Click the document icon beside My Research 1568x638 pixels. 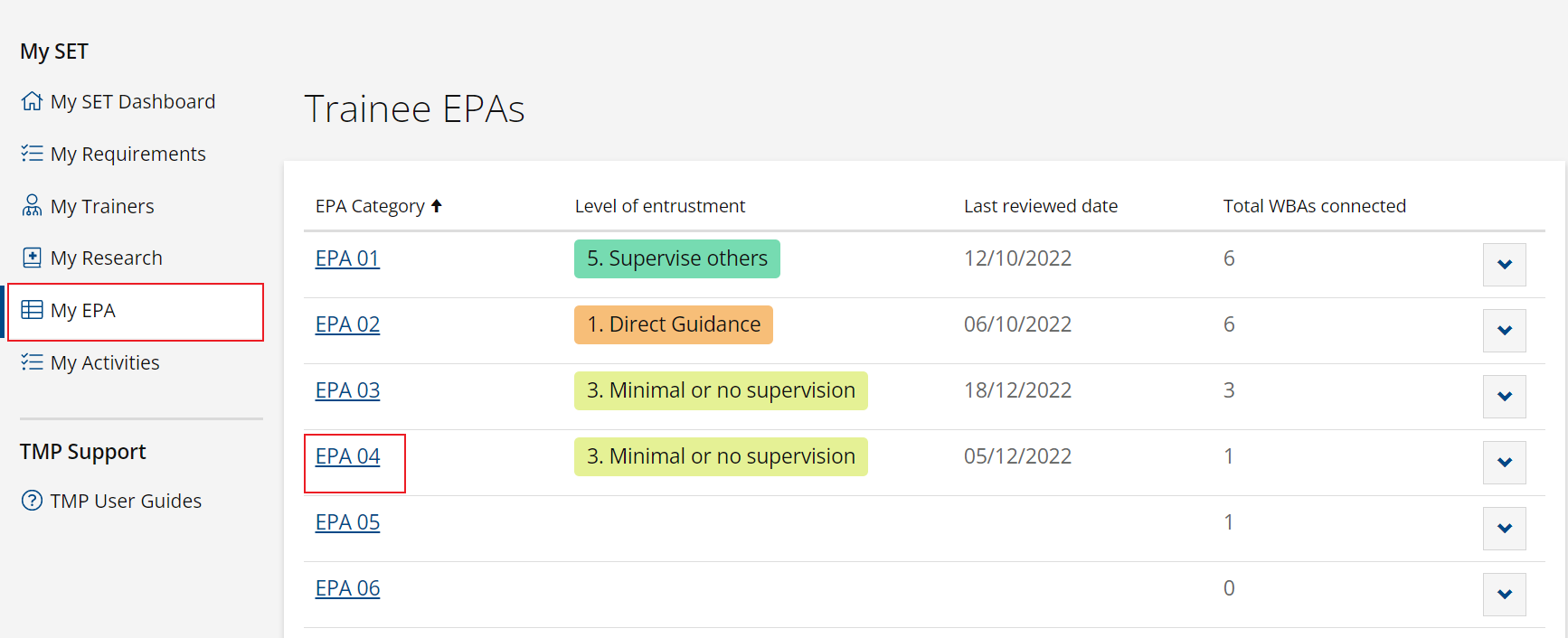tap(32, 258)
